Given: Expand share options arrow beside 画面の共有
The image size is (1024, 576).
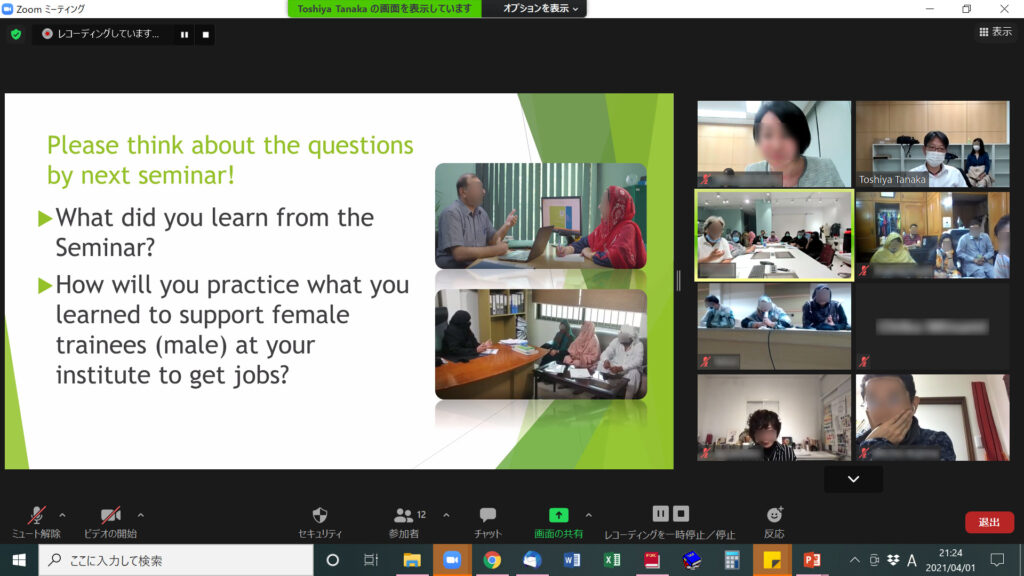Looking at the screenshot, I should (588, 515).
